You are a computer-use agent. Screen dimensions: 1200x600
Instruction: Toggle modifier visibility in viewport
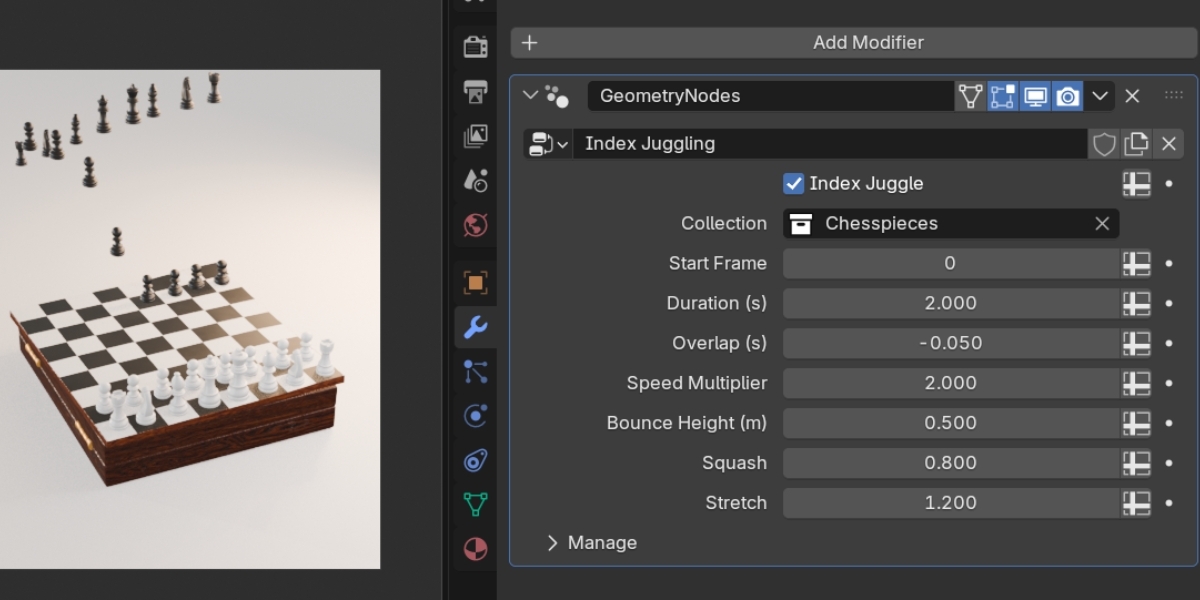pos(1035,96)
